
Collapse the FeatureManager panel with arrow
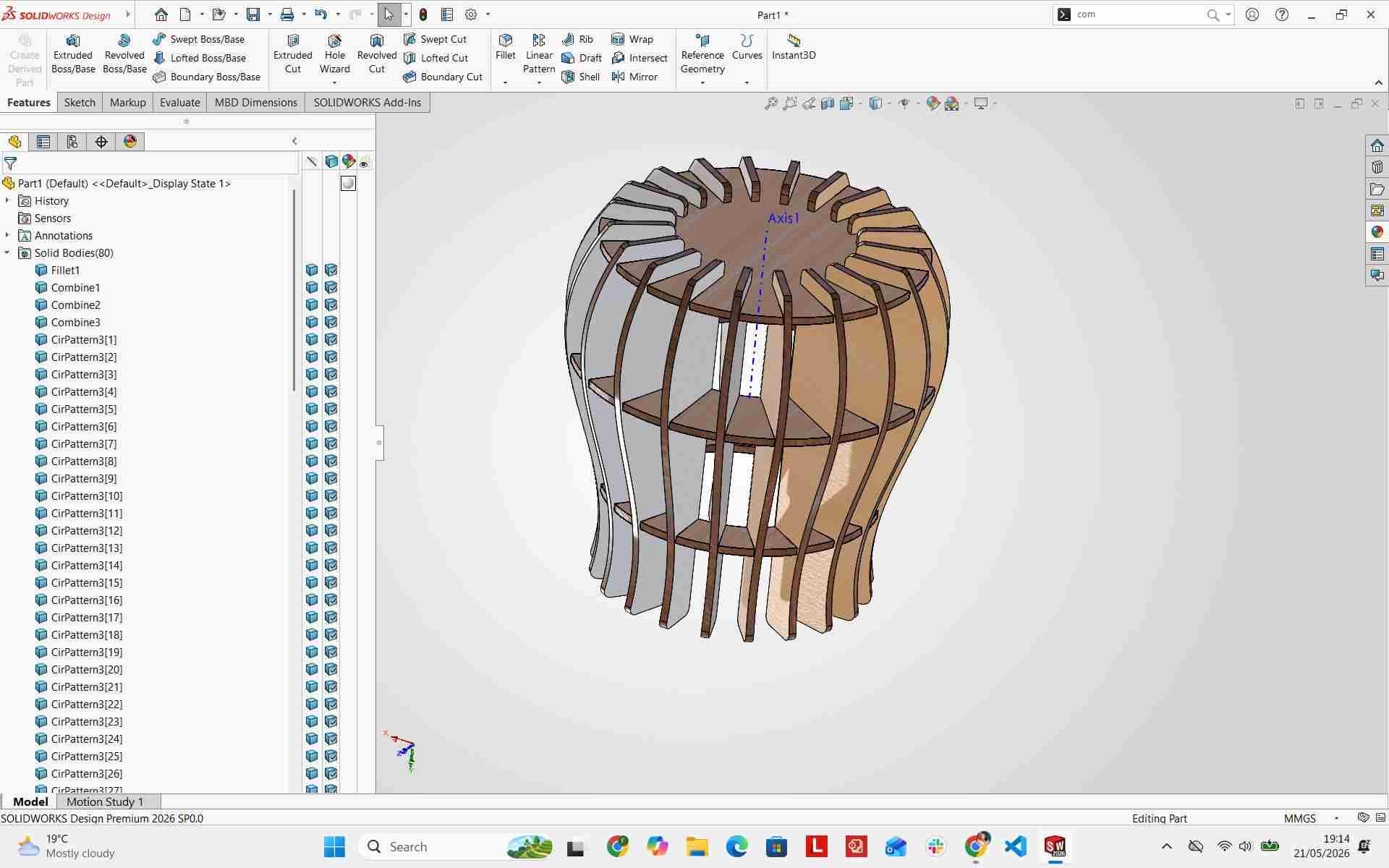[294, 141]
